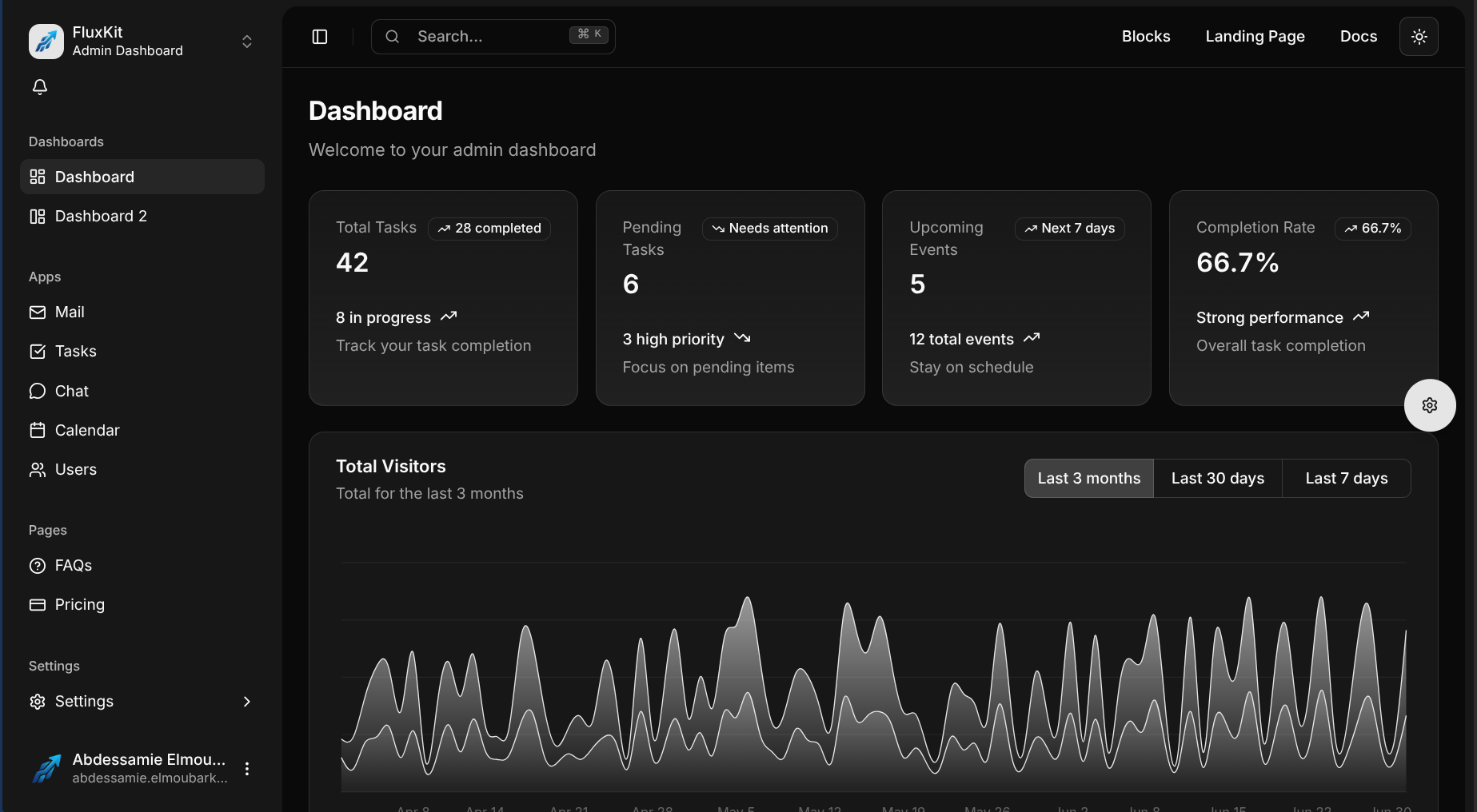Open the user profile options menu
Viewport: 1477px width, 812px height.
pos(247,768)
